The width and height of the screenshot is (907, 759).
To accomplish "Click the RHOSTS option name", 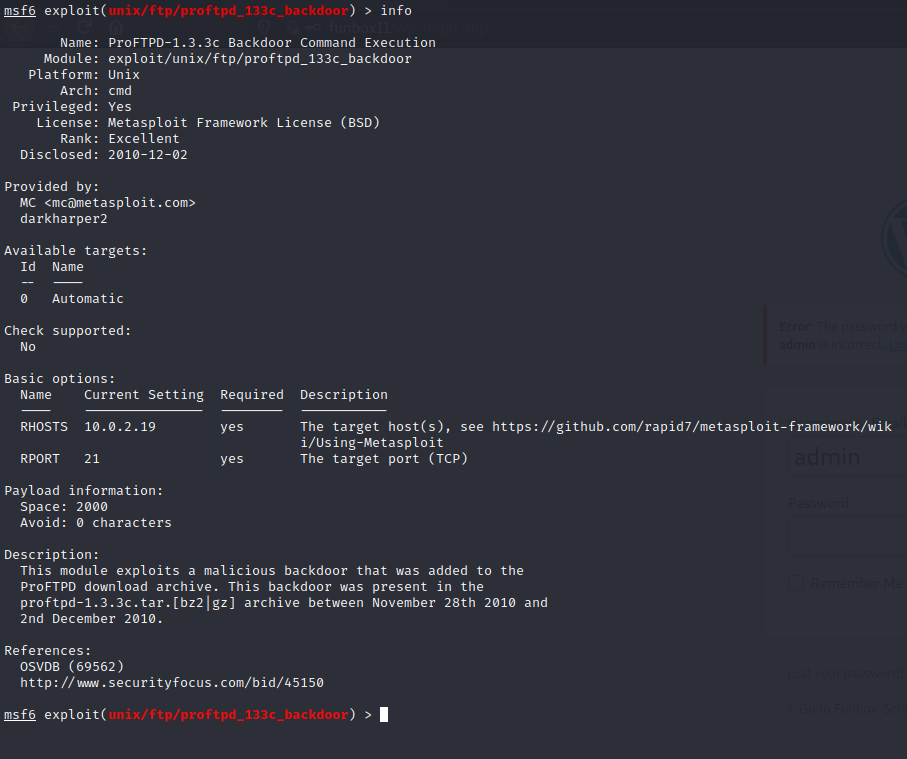I will [x=44, y=427].
